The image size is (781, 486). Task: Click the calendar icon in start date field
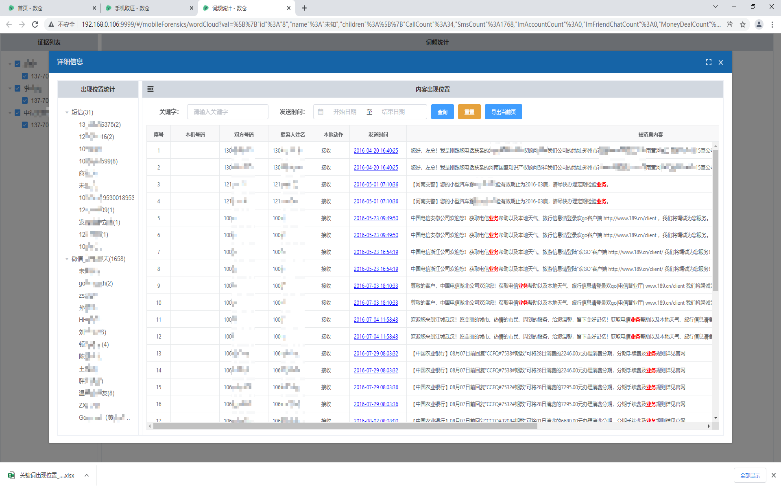320,112
